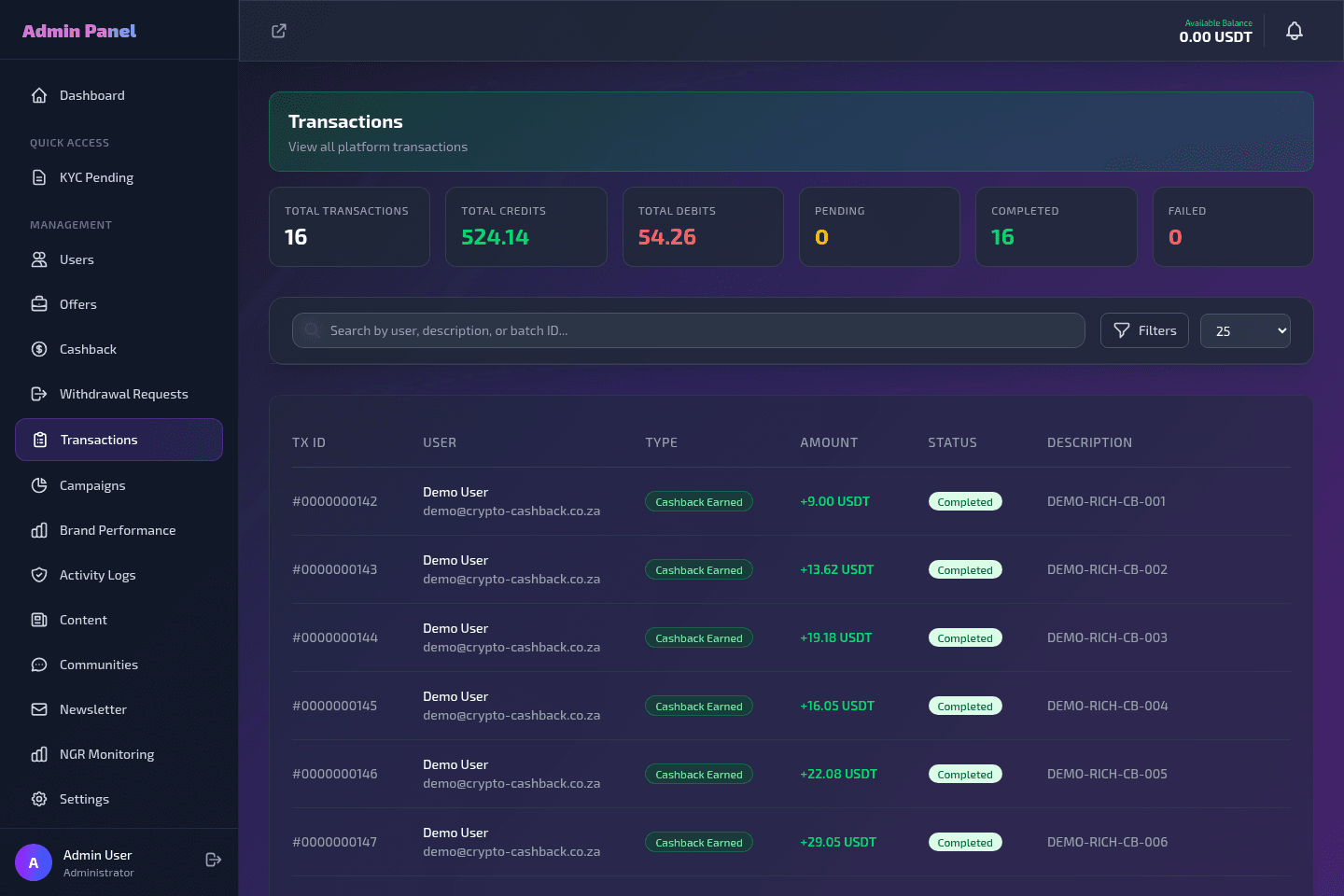Click the Content newspaper icon
Screen dimensions: 1344x896
(x=39, y=620)
